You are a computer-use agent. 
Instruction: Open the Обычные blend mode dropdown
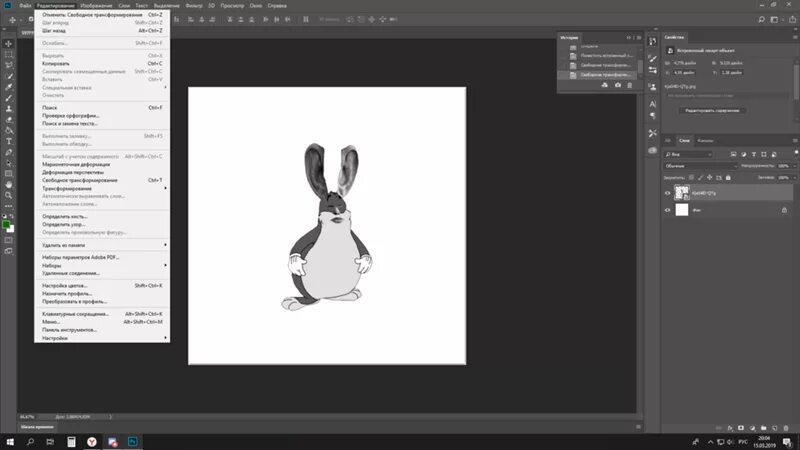point(700,166)
